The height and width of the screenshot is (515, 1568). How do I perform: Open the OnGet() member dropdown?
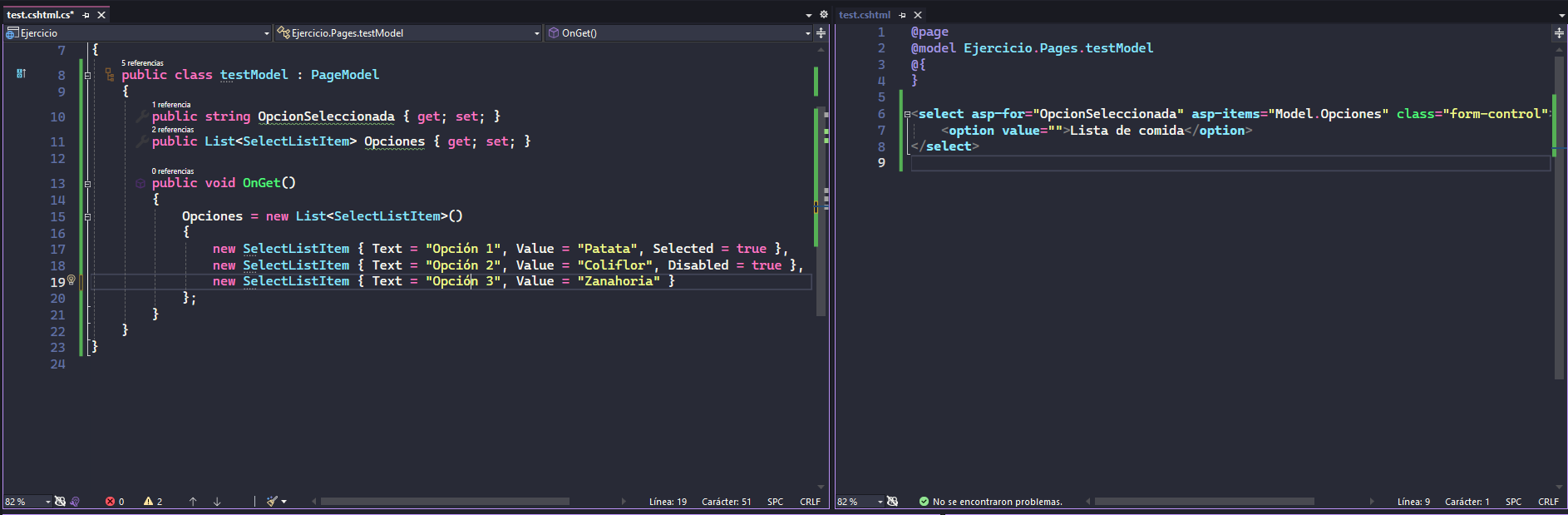click(x=678, y=33)
